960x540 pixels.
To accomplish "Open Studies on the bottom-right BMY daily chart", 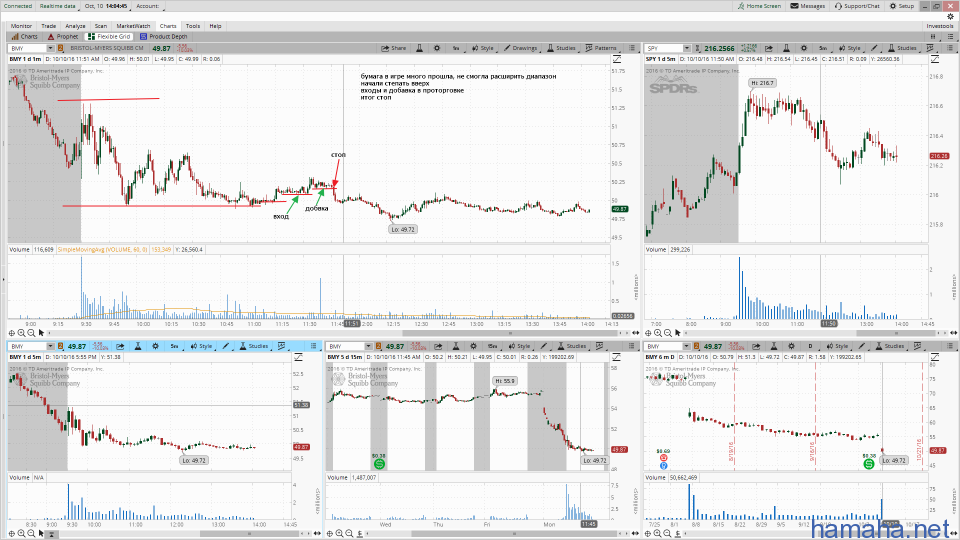I will coord(890,347).
